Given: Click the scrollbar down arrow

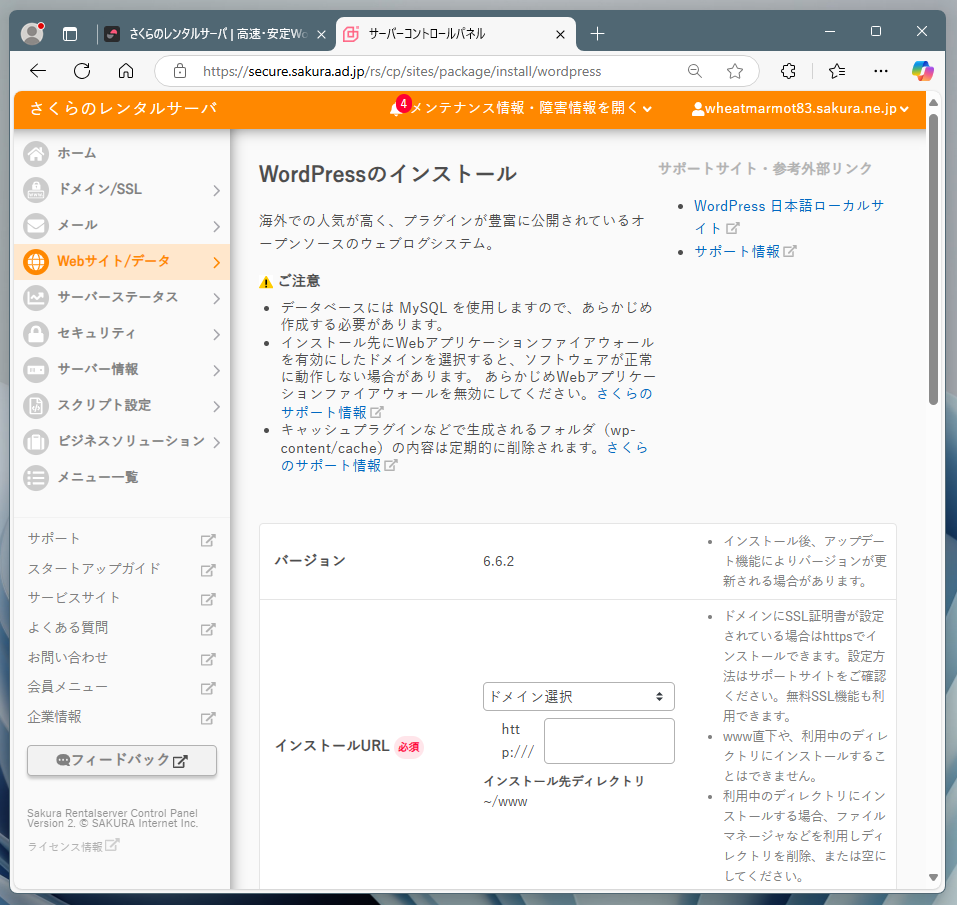Looking at the screenshot, I should point(933,877).
